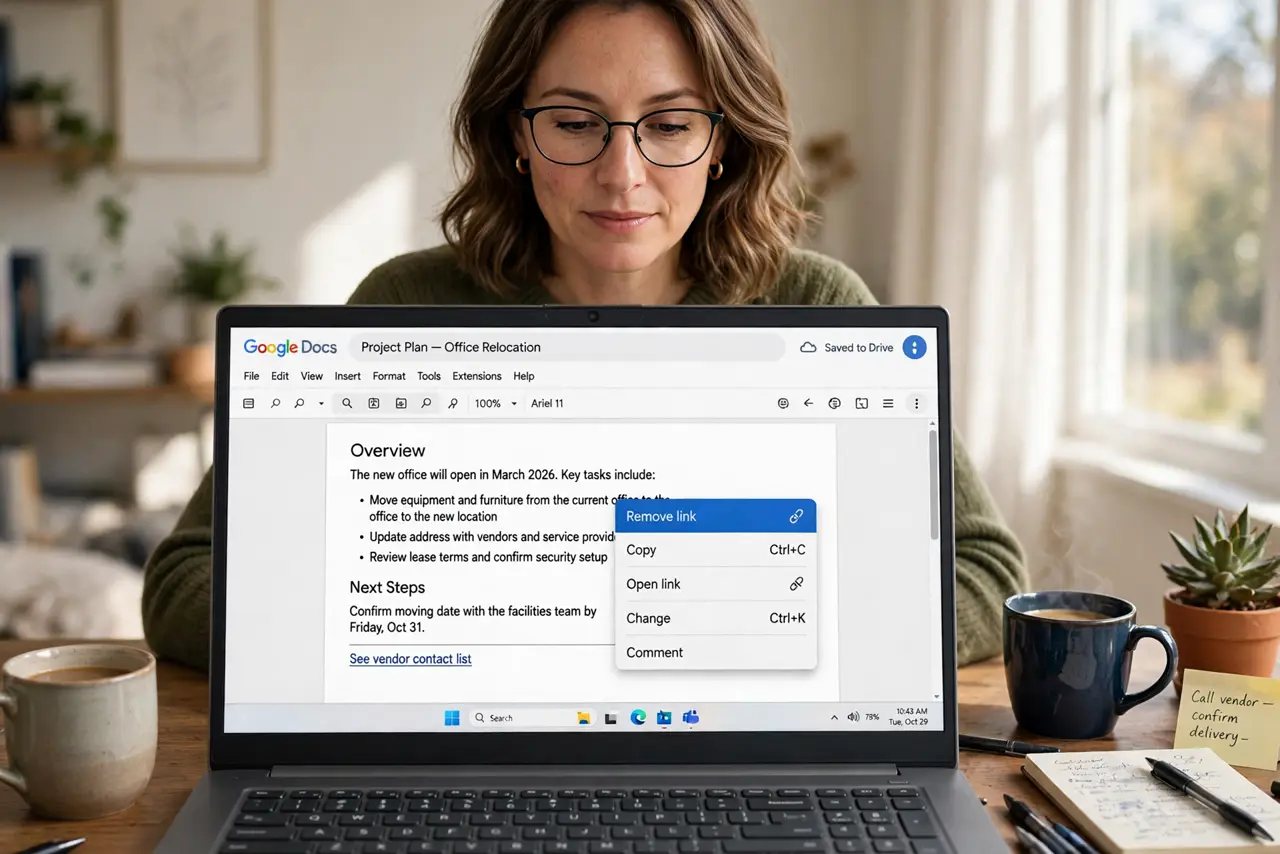The height and width of the screenshot is (854, 1280).
Task: Click bullet 'Review lease terms and confirm security setup'
Action: [488, 557]
